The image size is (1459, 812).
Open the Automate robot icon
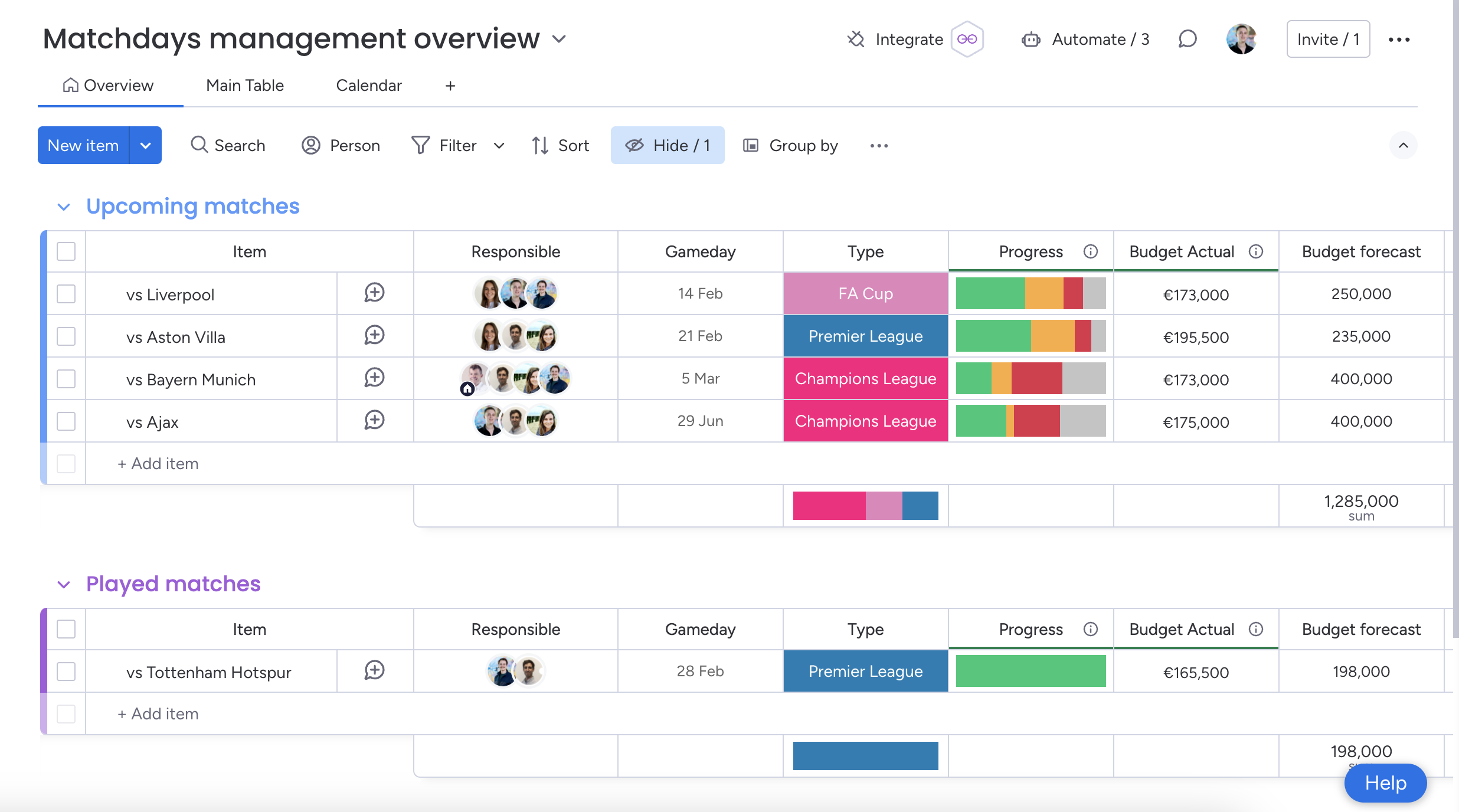click(x=1031, y=40)
